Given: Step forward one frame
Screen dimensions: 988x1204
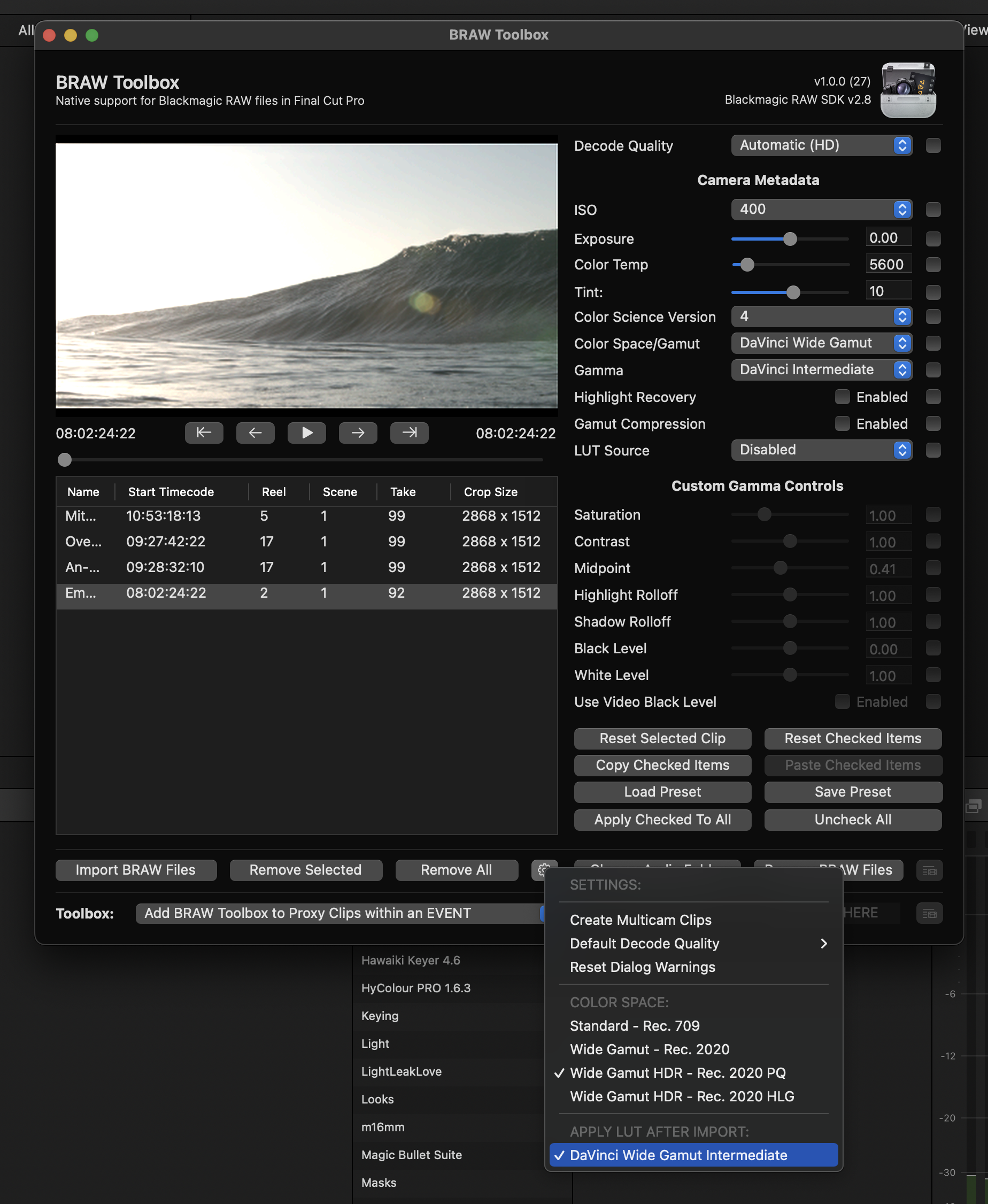Looking at the screenshot, I should coord(358,433).
